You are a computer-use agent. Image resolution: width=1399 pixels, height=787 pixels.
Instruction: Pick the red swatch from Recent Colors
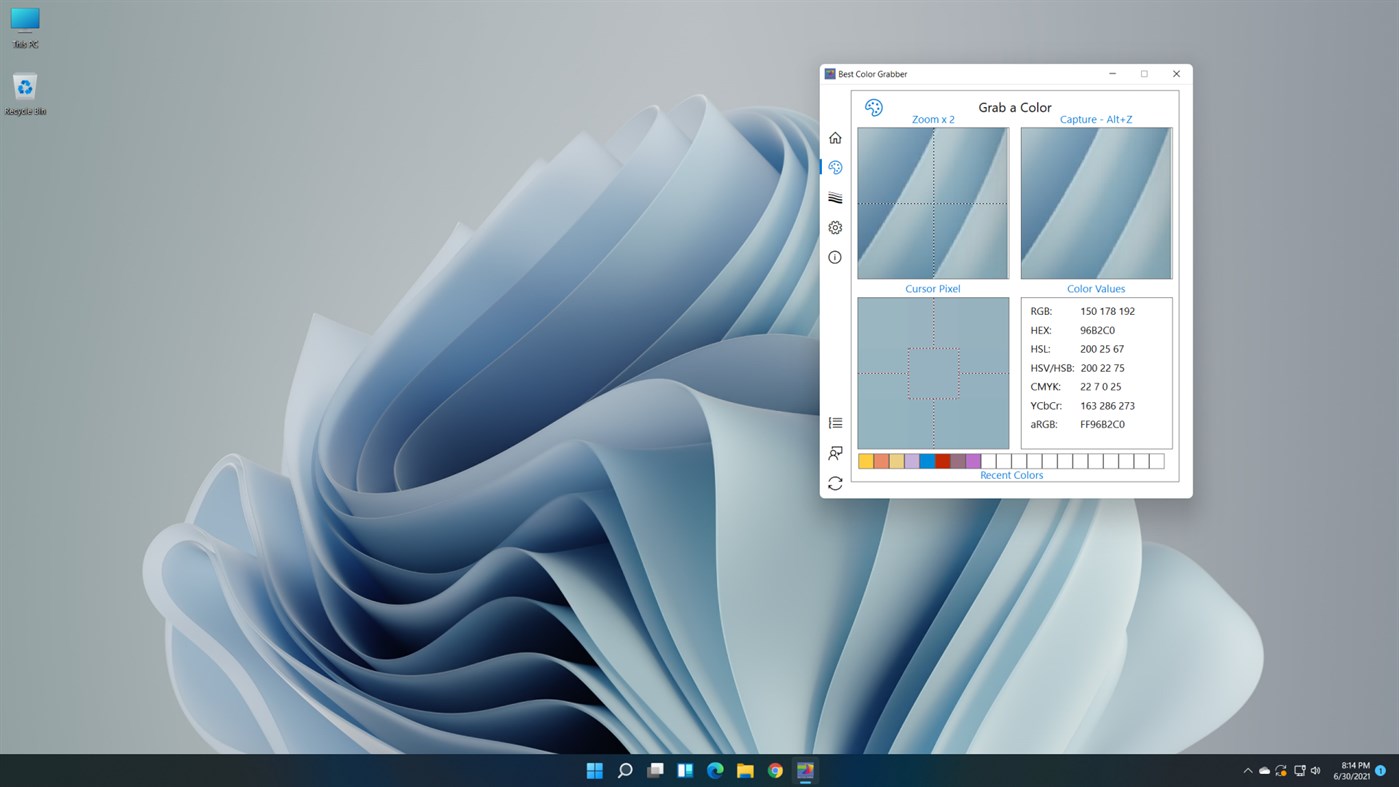tap(943, 460)
